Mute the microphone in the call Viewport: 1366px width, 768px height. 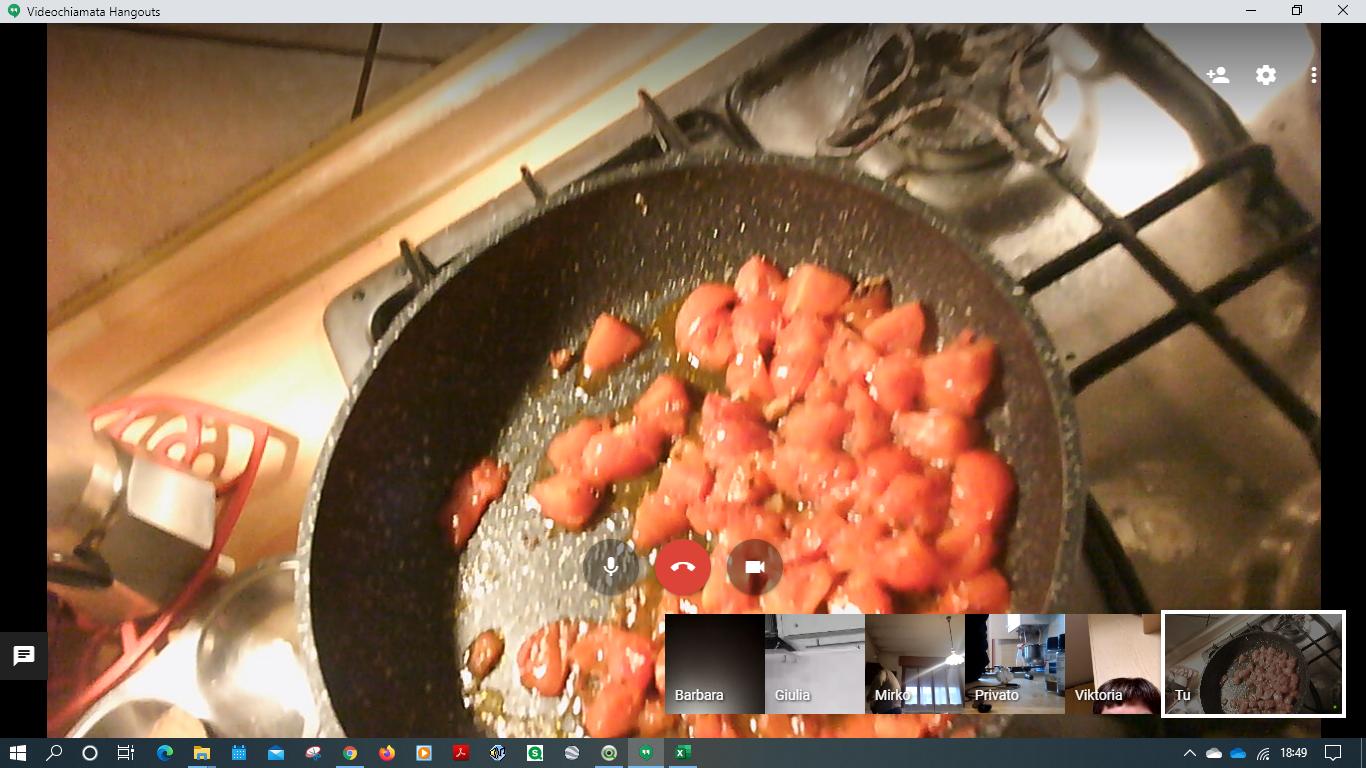[611, 567]
